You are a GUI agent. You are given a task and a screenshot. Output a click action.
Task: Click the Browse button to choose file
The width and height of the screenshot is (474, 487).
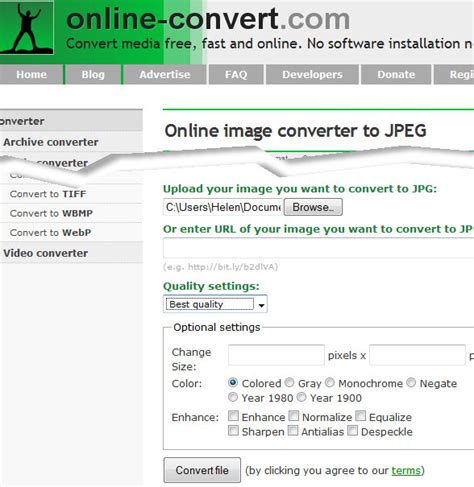pos(313,207)
